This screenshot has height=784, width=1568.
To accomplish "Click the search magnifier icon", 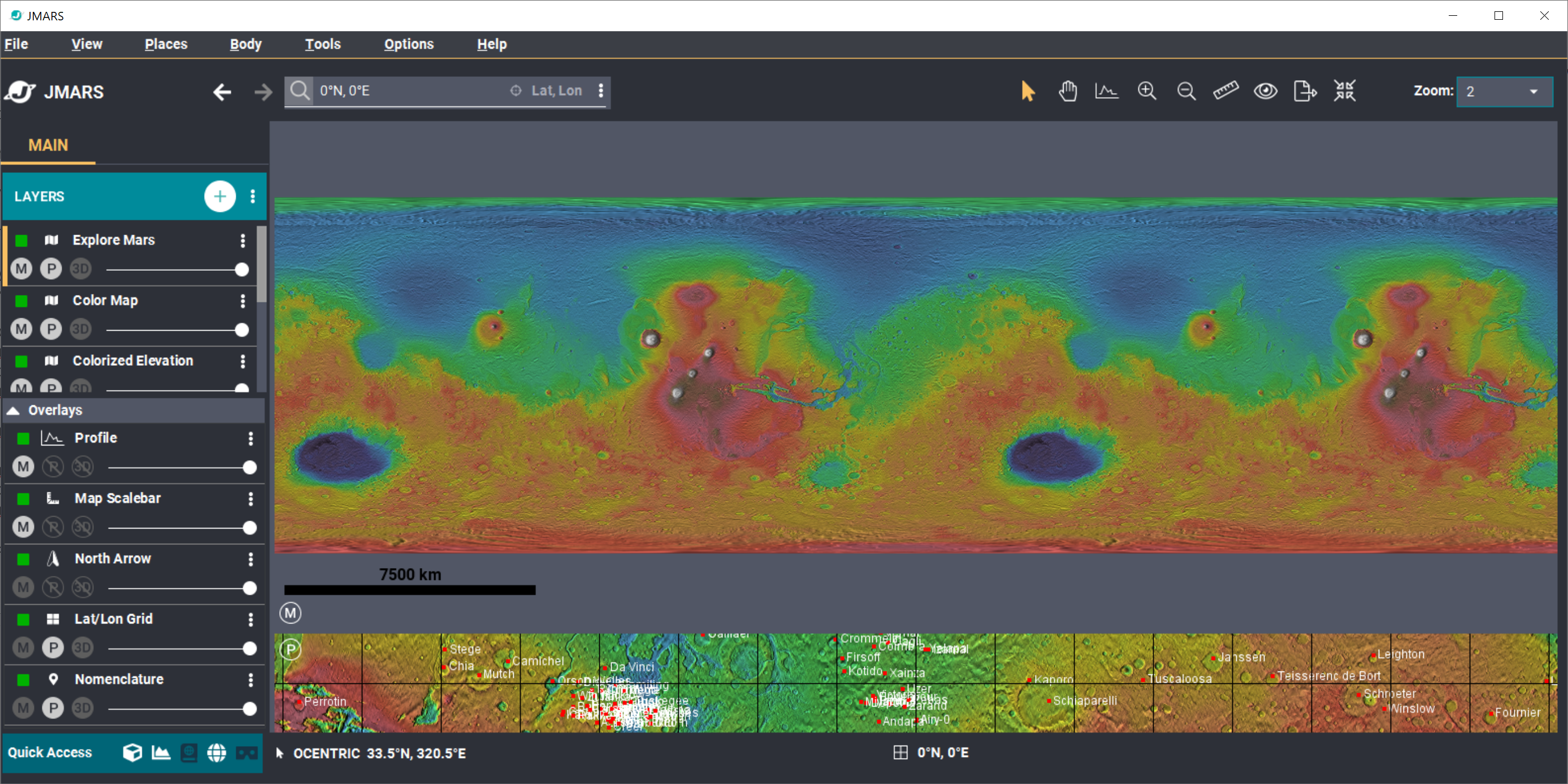I will click(300, 90).
